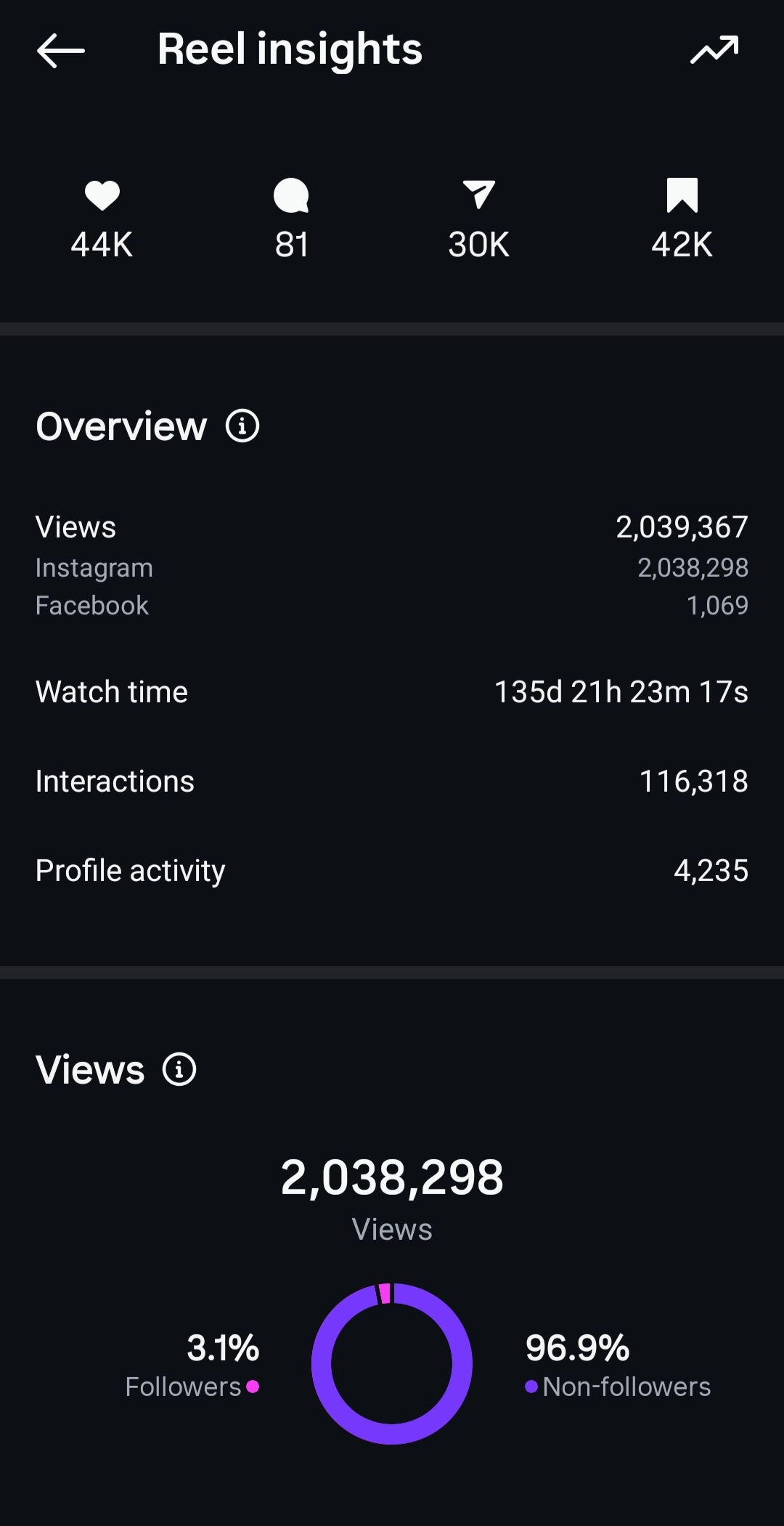Viewport: 784px width, 1526px height.
Task: Tap the paper plane shares icon
Action: [478, 195]
